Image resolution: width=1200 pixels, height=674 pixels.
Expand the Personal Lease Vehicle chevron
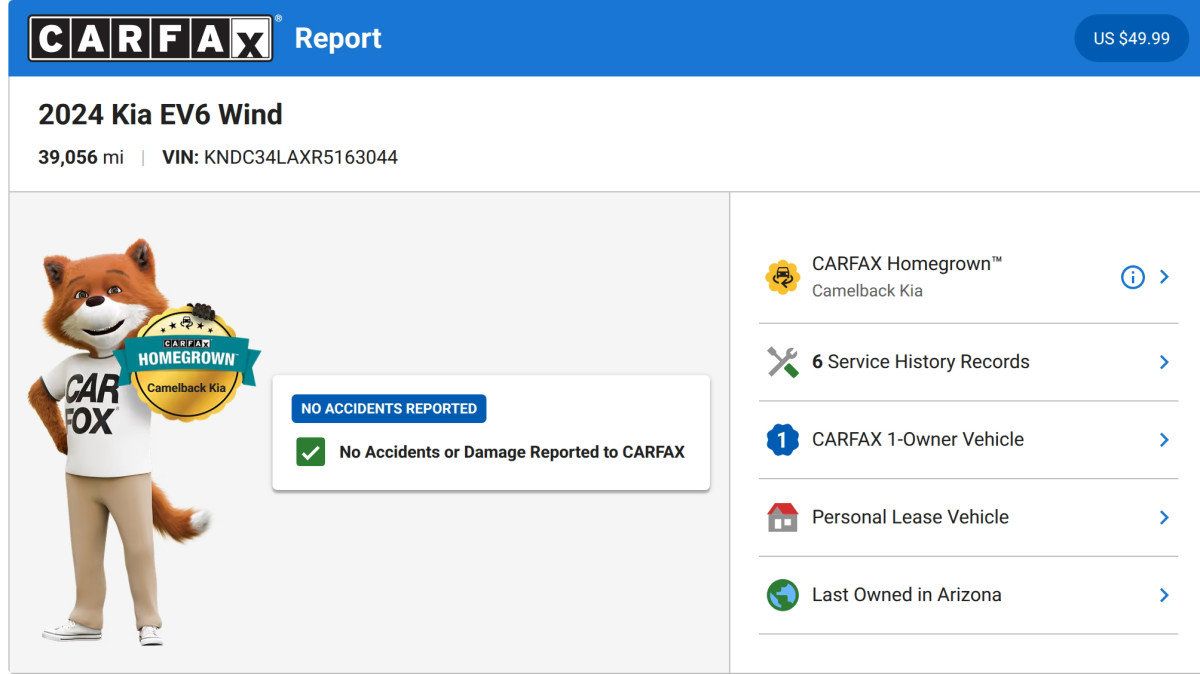point(1164,517)
